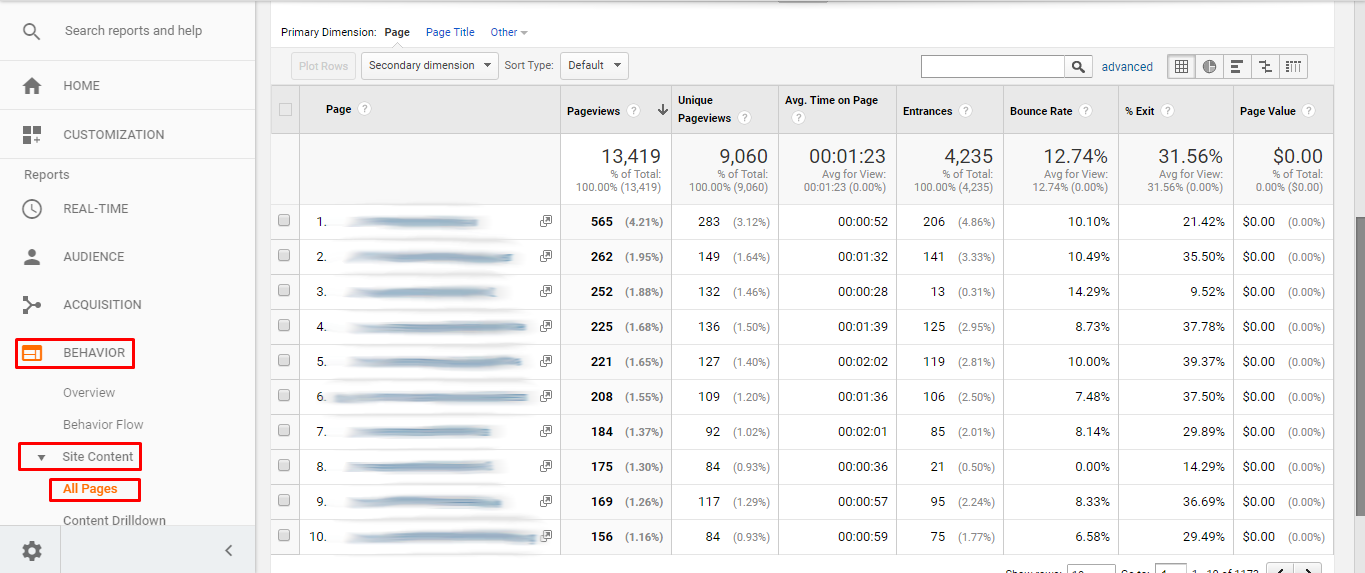Collapse the sidebar with chevron arrow
This screenshot has height=573, width=1365.
coord(228,550)
